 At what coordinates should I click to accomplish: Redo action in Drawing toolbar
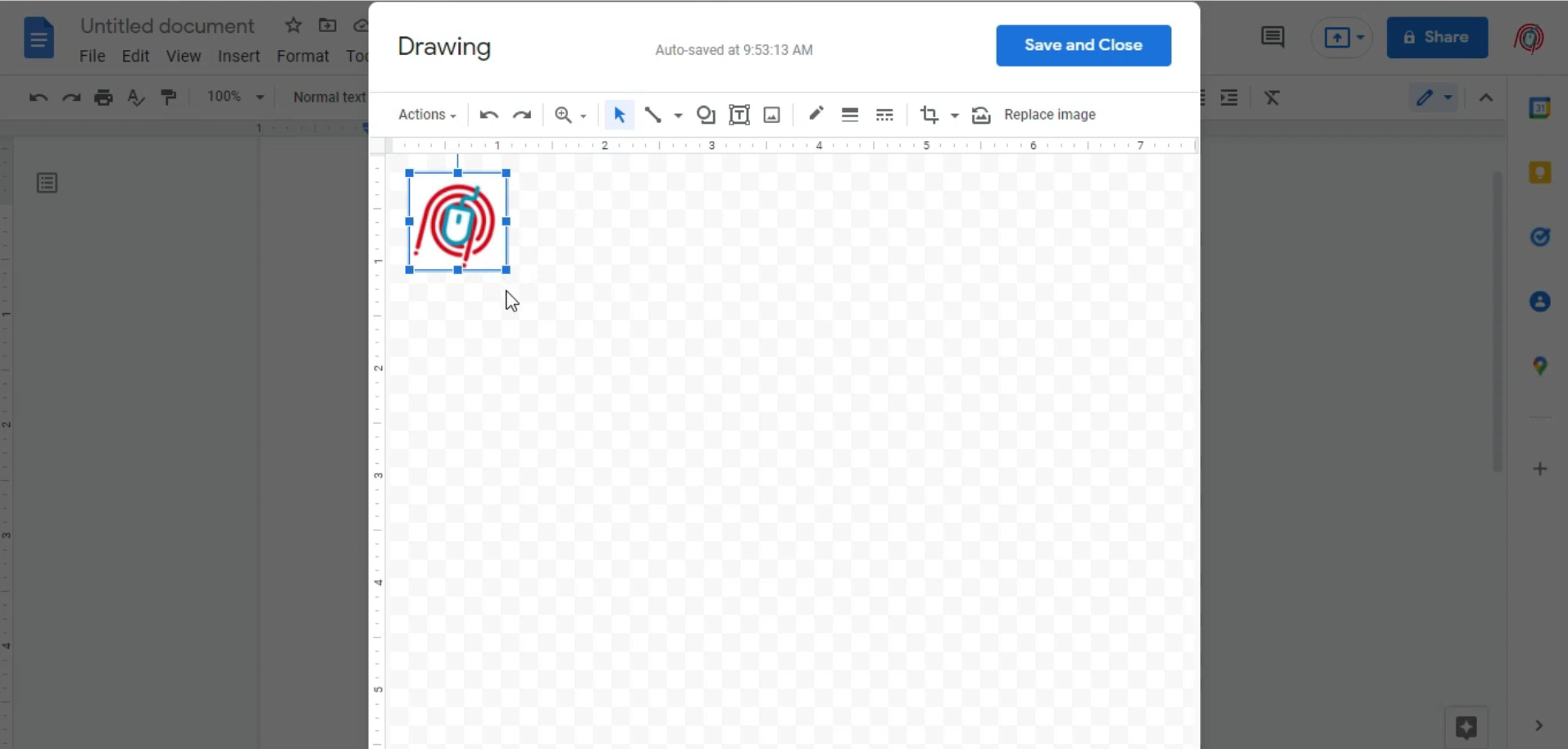521,115
